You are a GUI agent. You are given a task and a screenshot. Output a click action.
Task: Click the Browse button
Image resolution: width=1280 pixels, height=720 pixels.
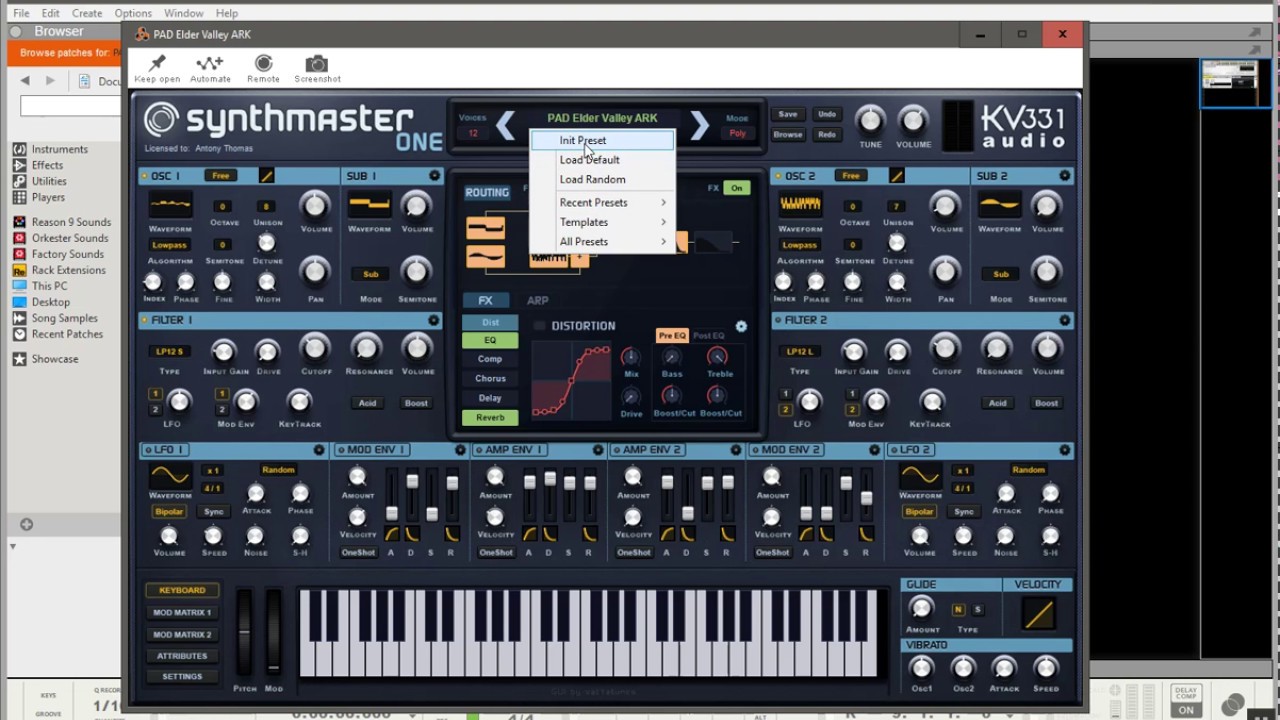788,134
